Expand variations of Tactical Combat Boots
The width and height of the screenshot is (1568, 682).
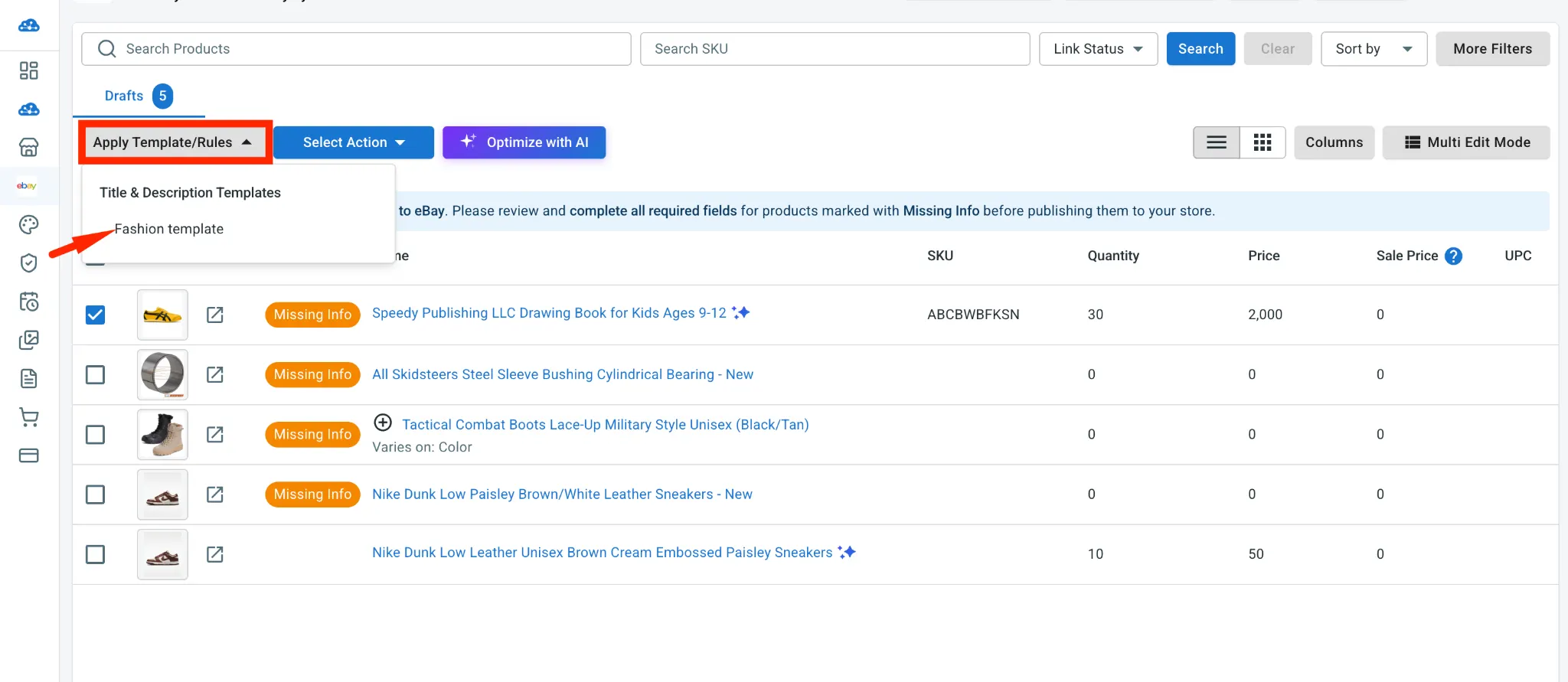(x=383, y=423)
